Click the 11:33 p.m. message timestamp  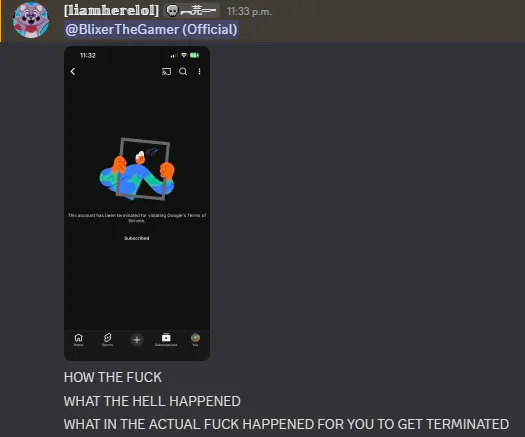pyautogui.click(x=249, y=12)
